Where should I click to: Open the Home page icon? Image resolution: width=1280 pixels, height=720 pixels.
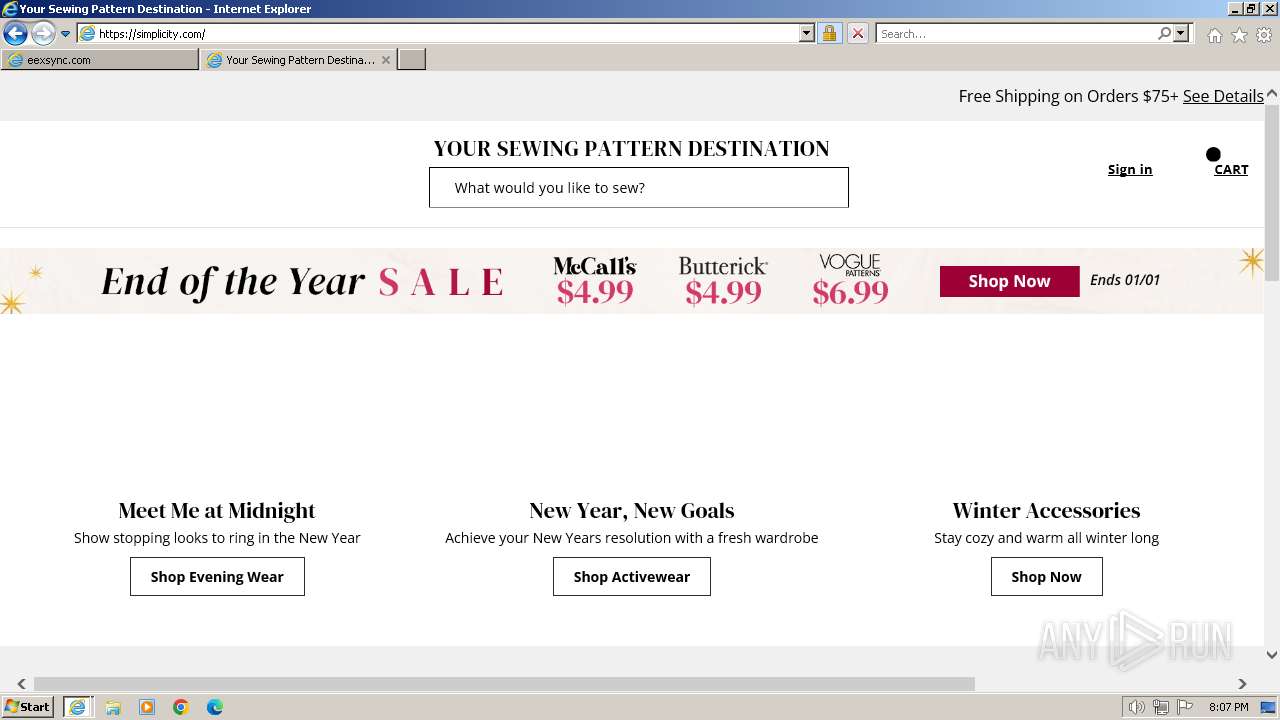tap(1214, 35)
